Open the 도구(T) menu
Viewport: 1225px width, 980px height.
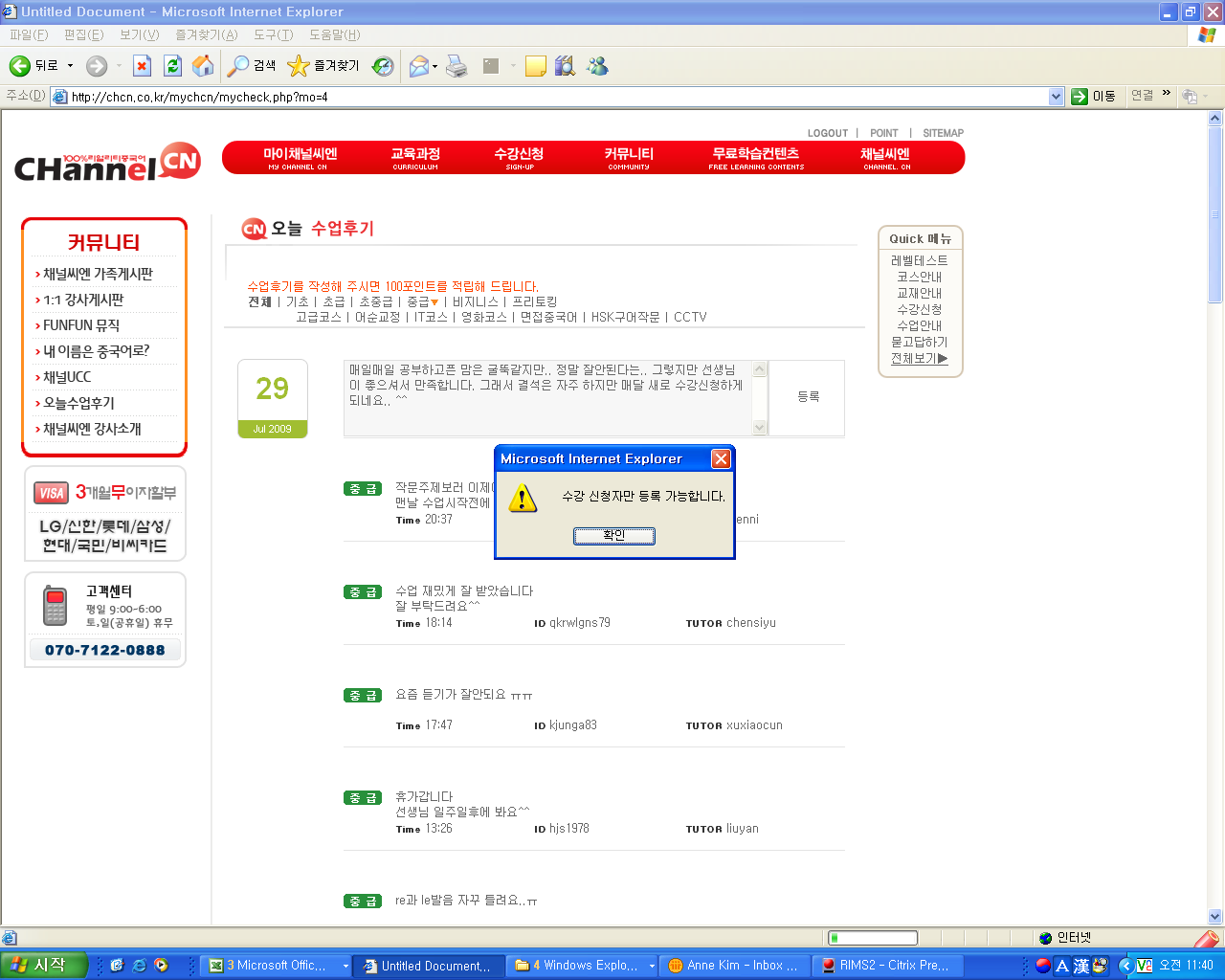[x=273, y=34]
